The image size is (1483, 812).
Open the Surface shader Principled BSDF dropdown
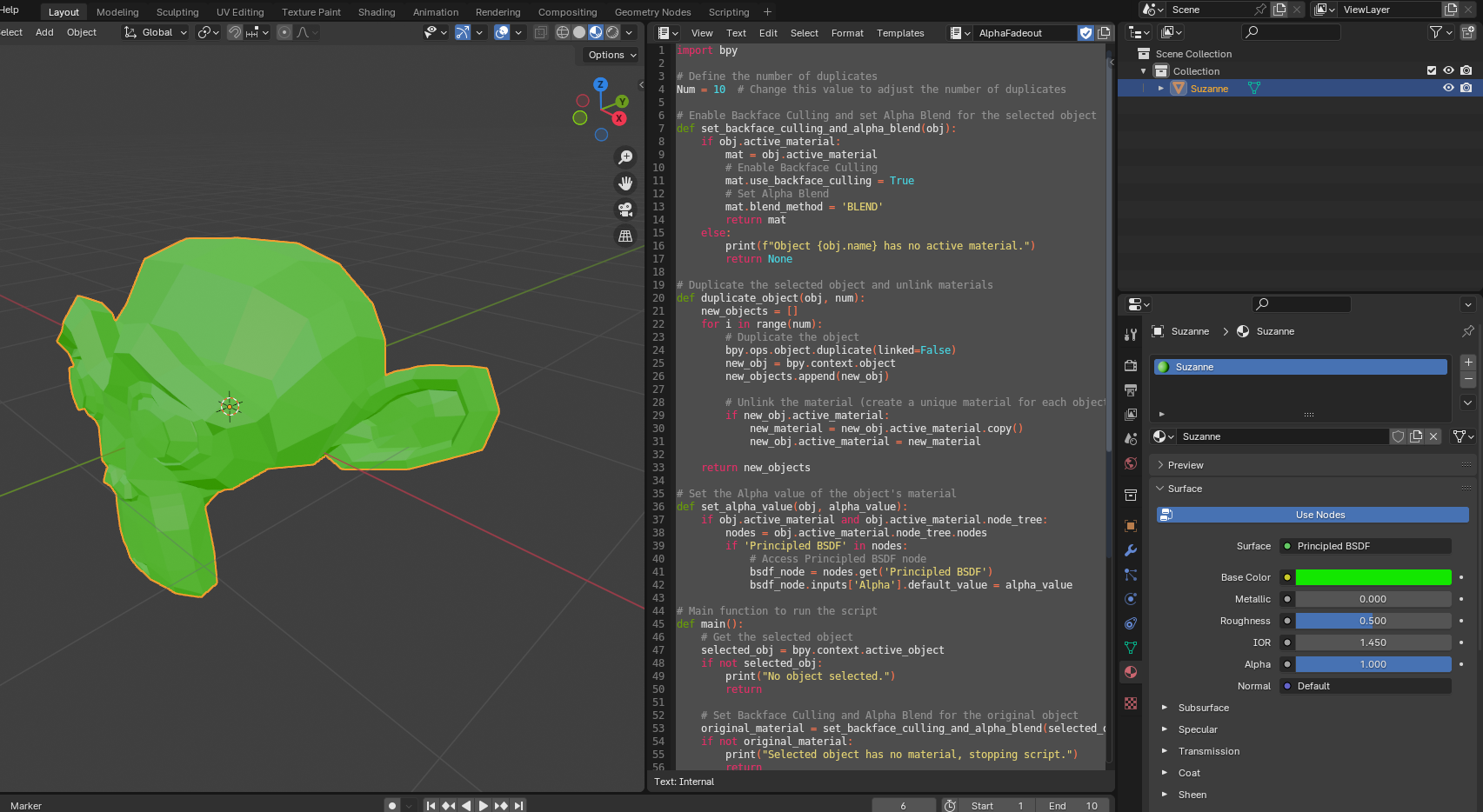(1366, 546)
